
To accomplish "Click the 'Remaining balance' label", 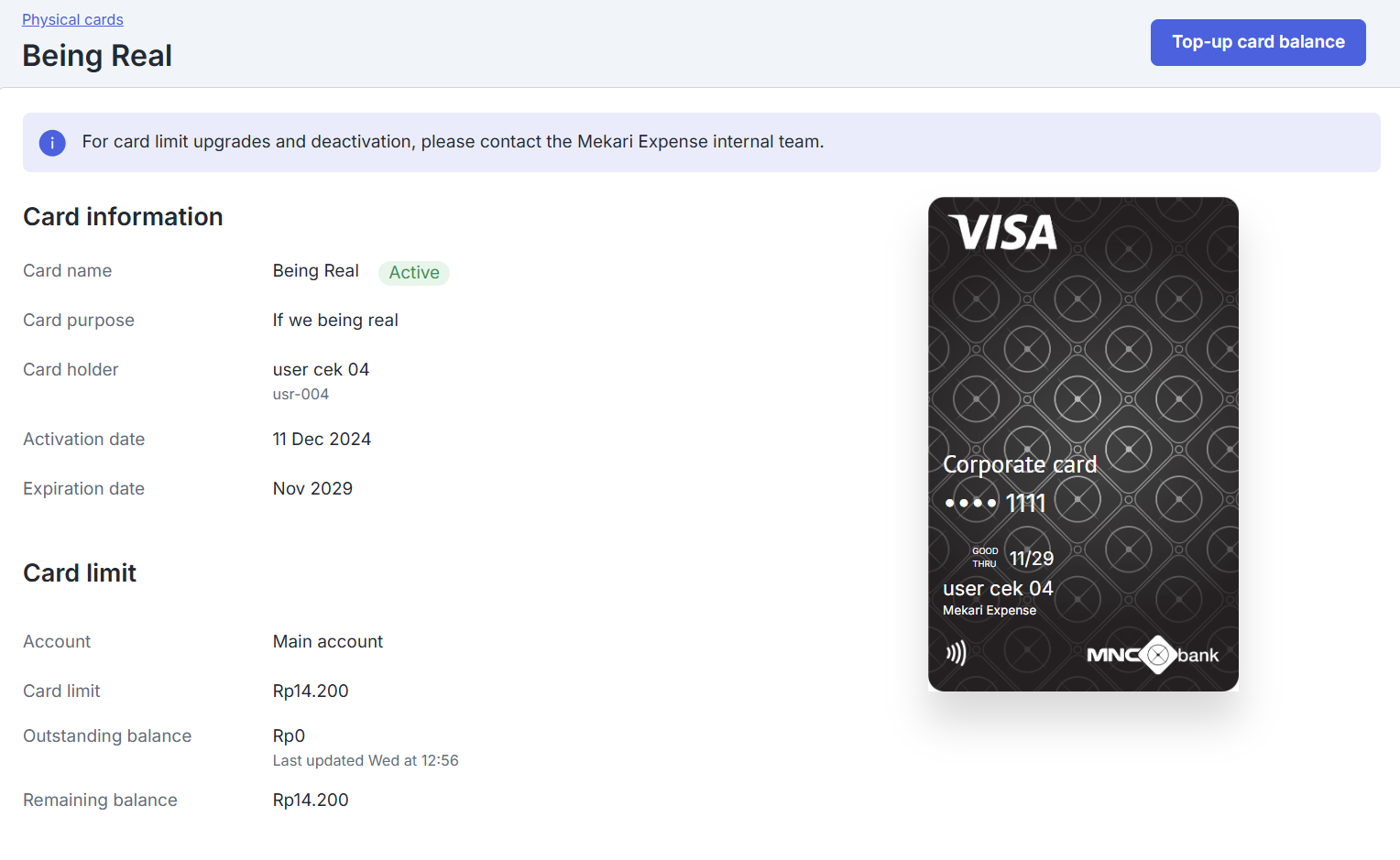I will coord(100,800).
